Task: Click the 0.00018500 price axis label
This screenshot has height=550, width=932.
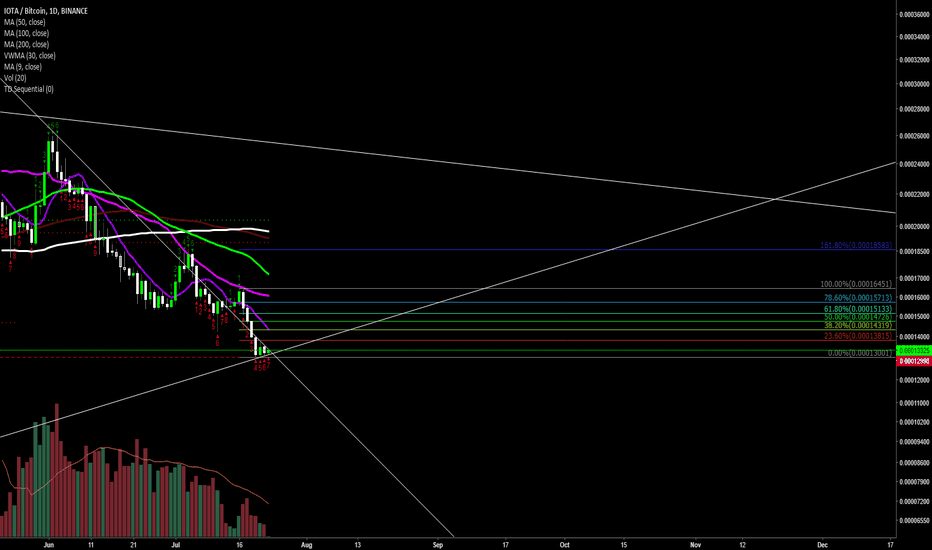Action: (x=914, y=252)
